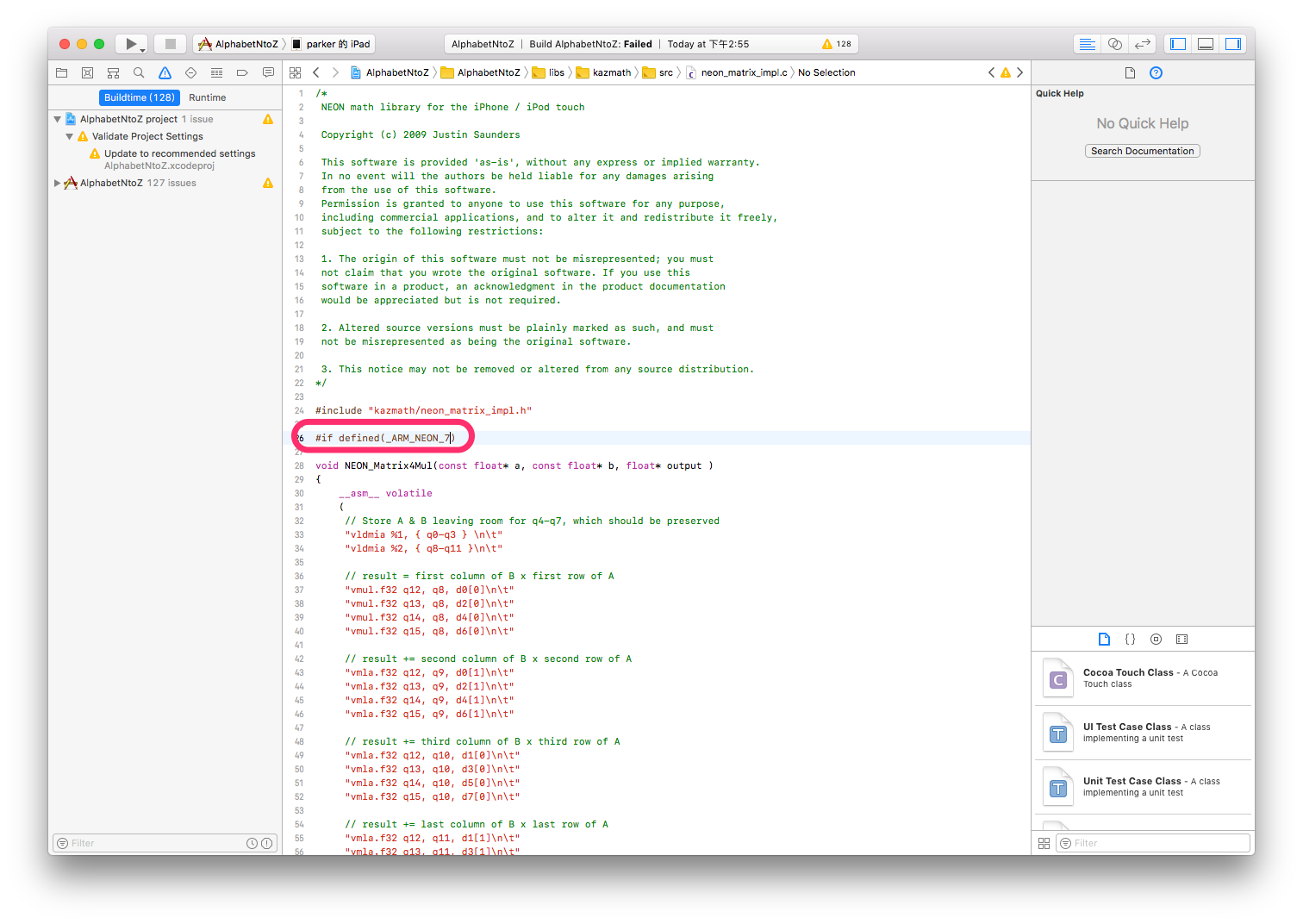Collapse Validate Project Settings group

[x=69, y=136]
